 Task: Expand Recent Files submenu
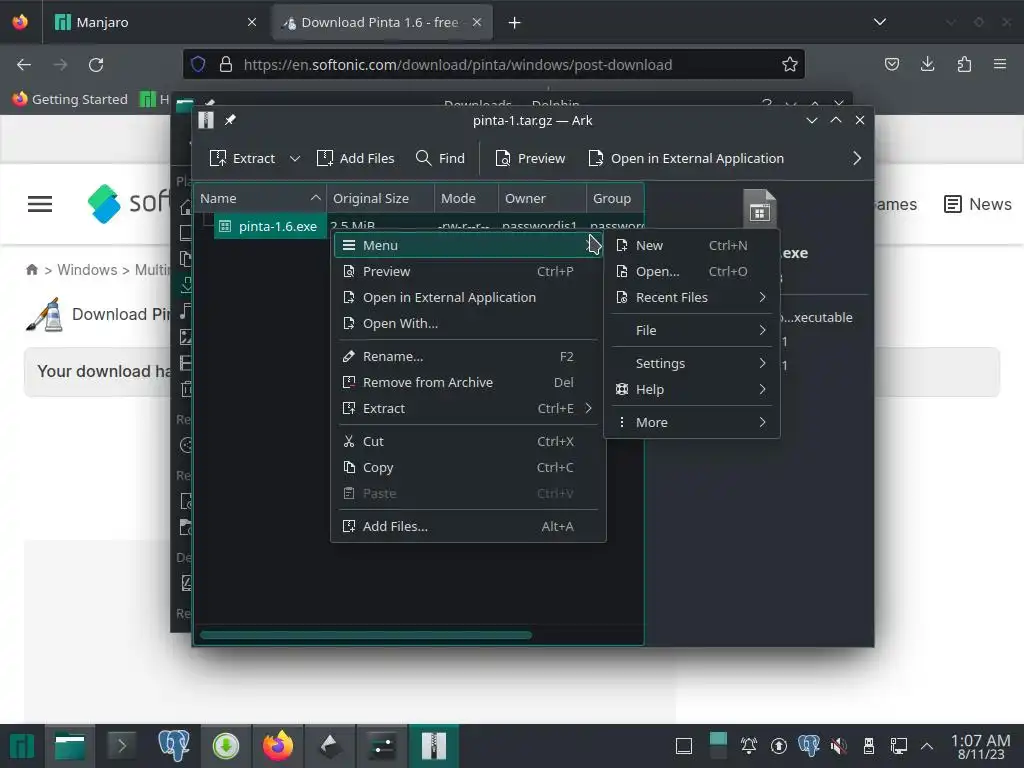point(692,298)
